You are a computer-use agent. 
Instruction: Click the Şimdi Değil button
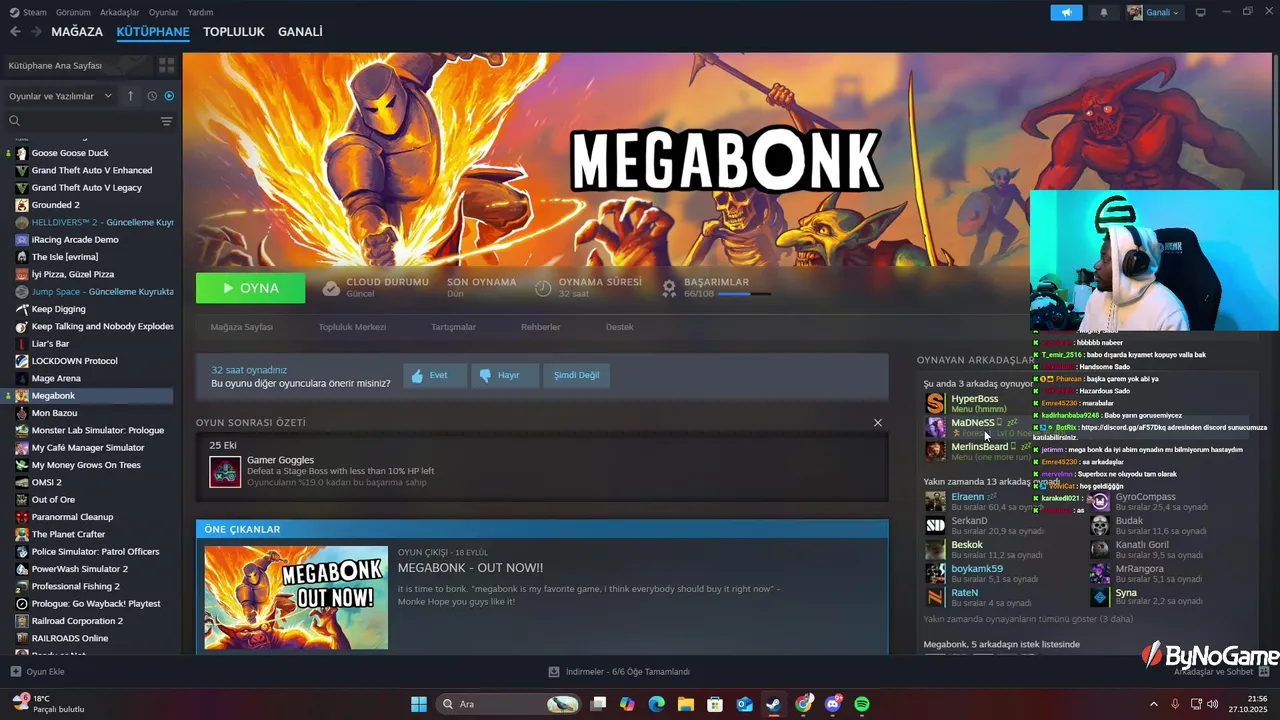(577, 375)
